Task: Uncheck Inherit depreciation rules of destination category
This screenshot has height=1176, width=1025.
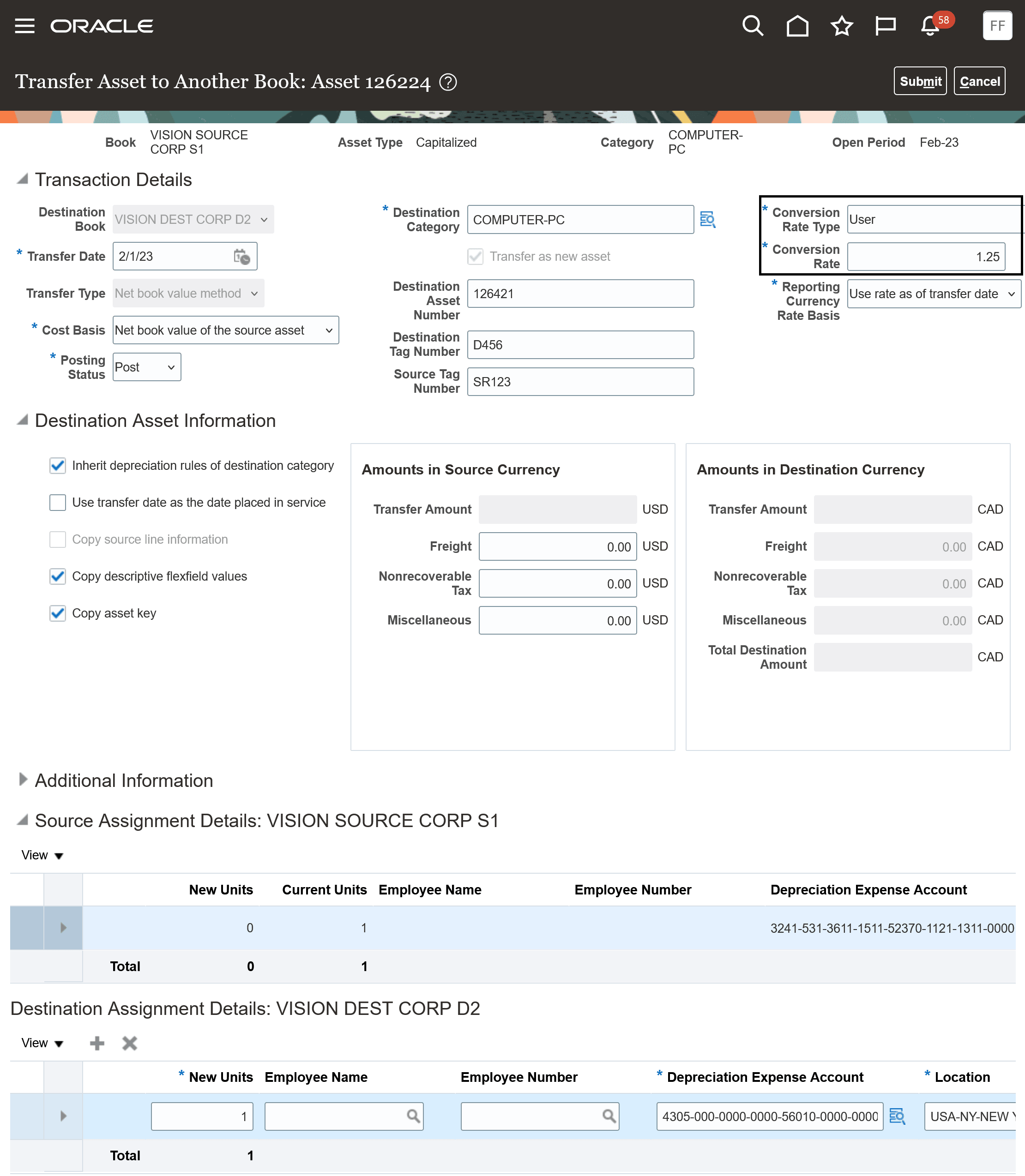Action: [58, 465]
